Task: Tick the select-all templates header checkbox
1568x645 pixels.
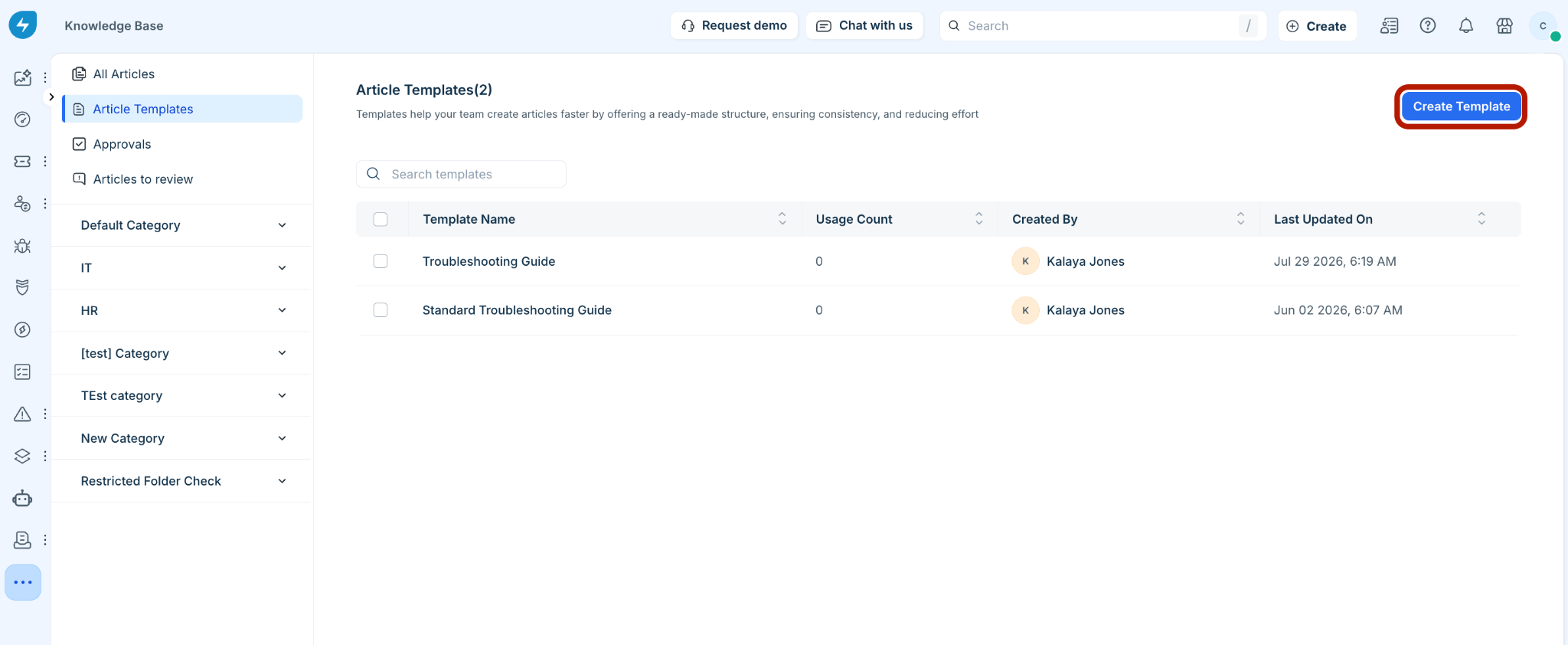Action: click(x=381, y=219)
